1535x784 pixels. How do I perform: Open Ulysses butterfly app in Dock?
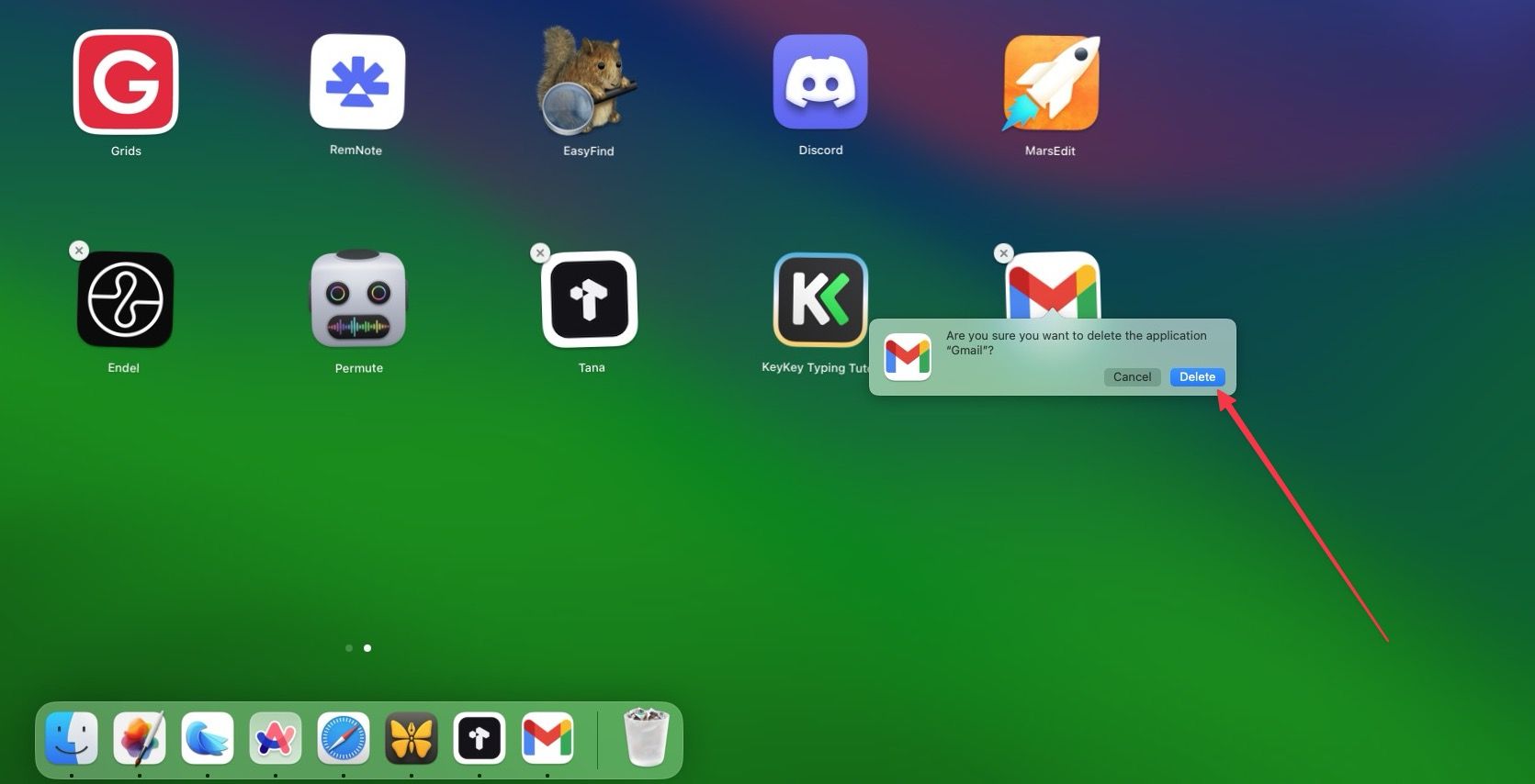coord(412,738)
